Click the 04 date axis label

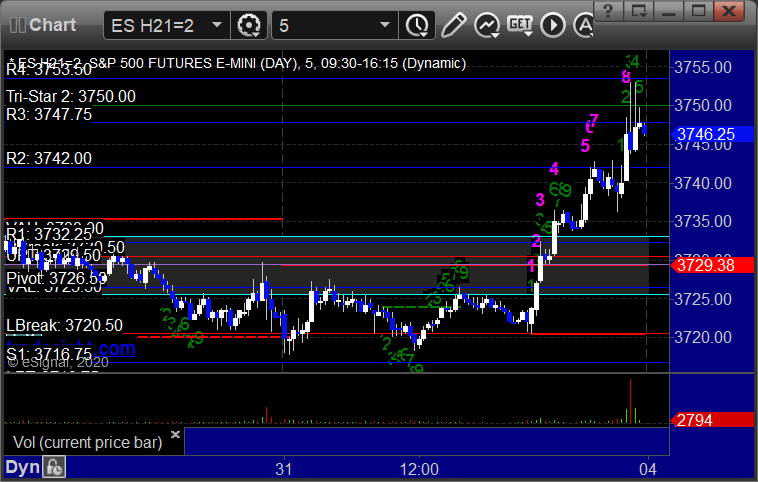click(648, 469)
